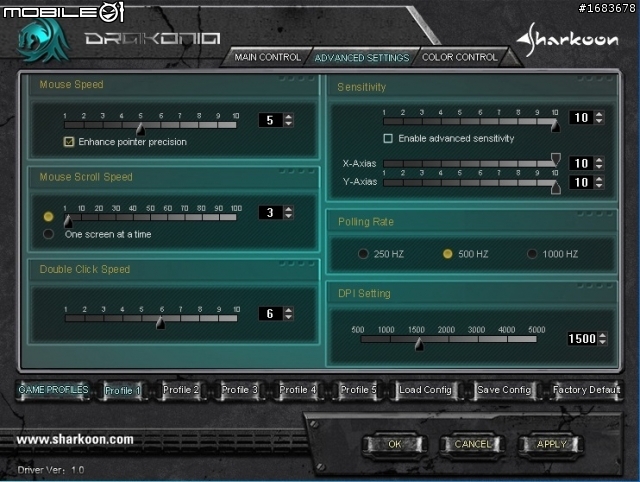The image size is (640, 482).
Task: Click the Driver Ver: 1.0 text
Action: pyautogui.click(x=51, y=470)
